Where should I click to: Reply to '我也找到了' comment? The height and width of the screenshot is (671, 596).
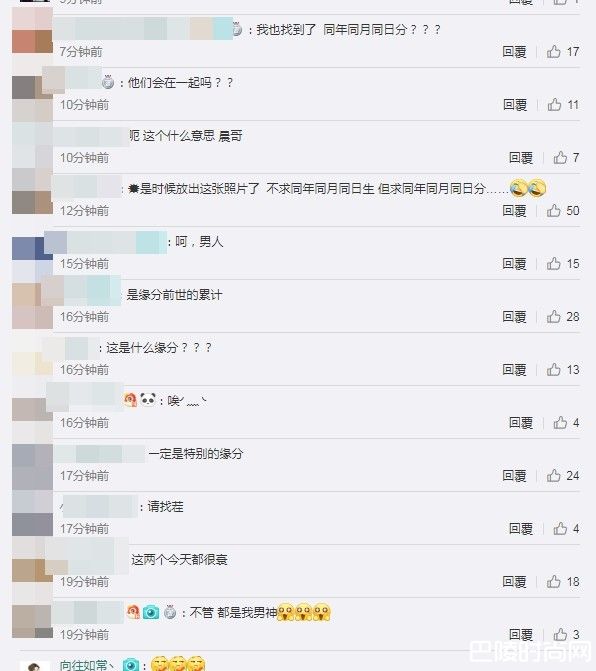coord(514,52)
